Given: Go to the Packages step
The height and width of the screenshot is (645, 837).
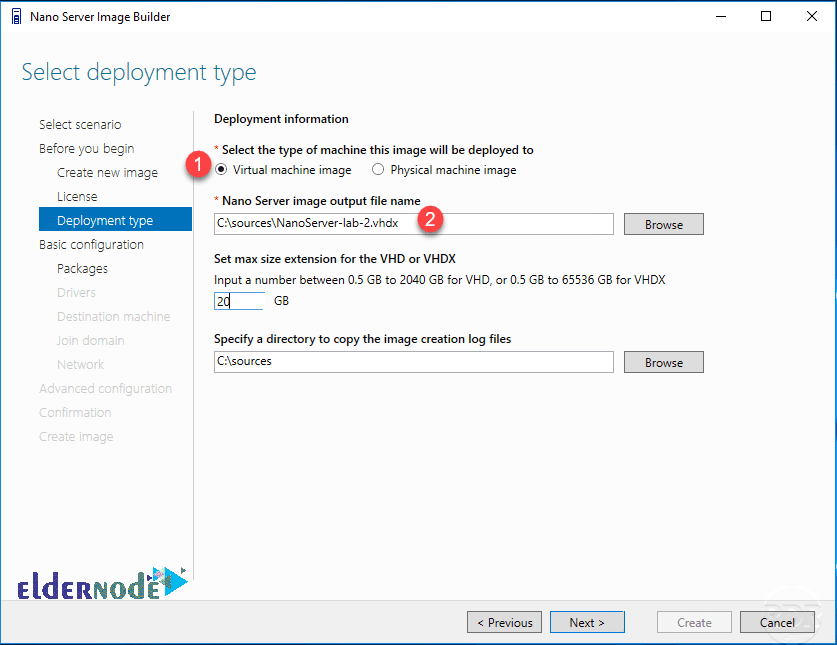Looking at the screenshot, I should pos(82,269).
